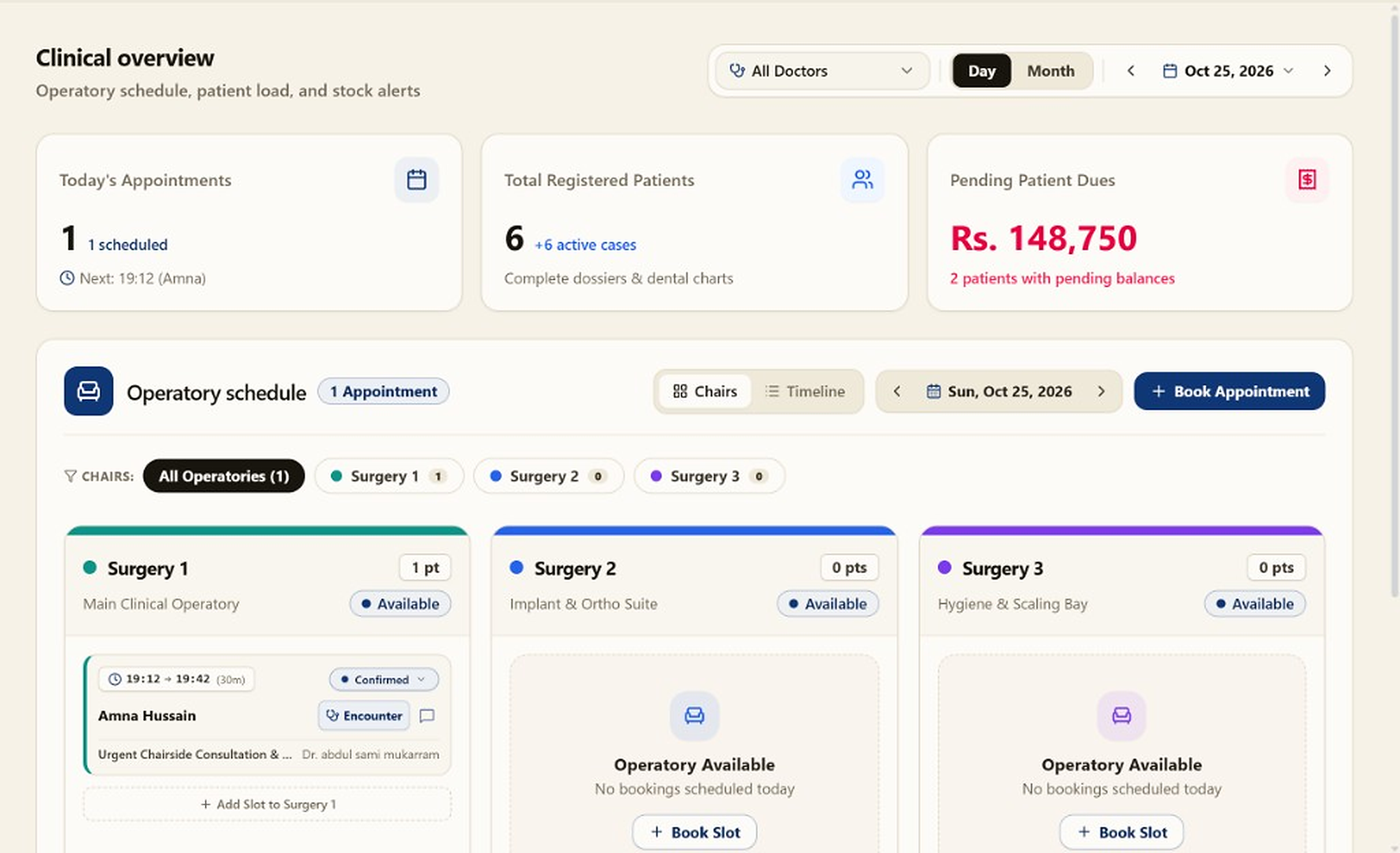The height and width of the screenshot is (853, 1400).
Task: Click the invoice icon in Pending Dues card
Action: (x=1307, y=180)
